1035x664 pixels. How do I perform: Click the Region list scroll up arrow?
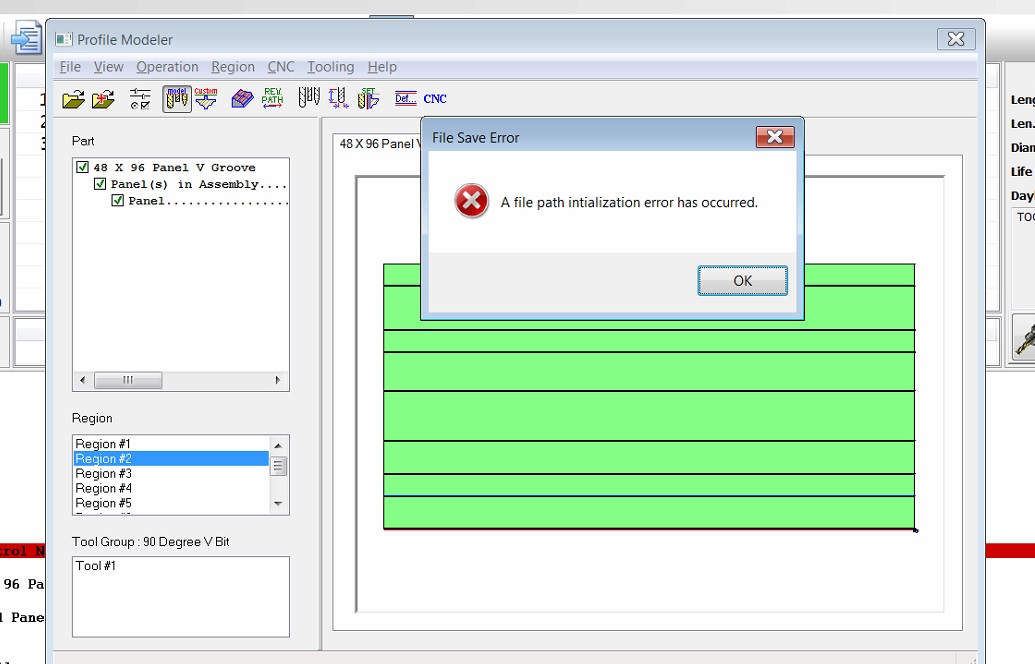click(x=278, y=445)
